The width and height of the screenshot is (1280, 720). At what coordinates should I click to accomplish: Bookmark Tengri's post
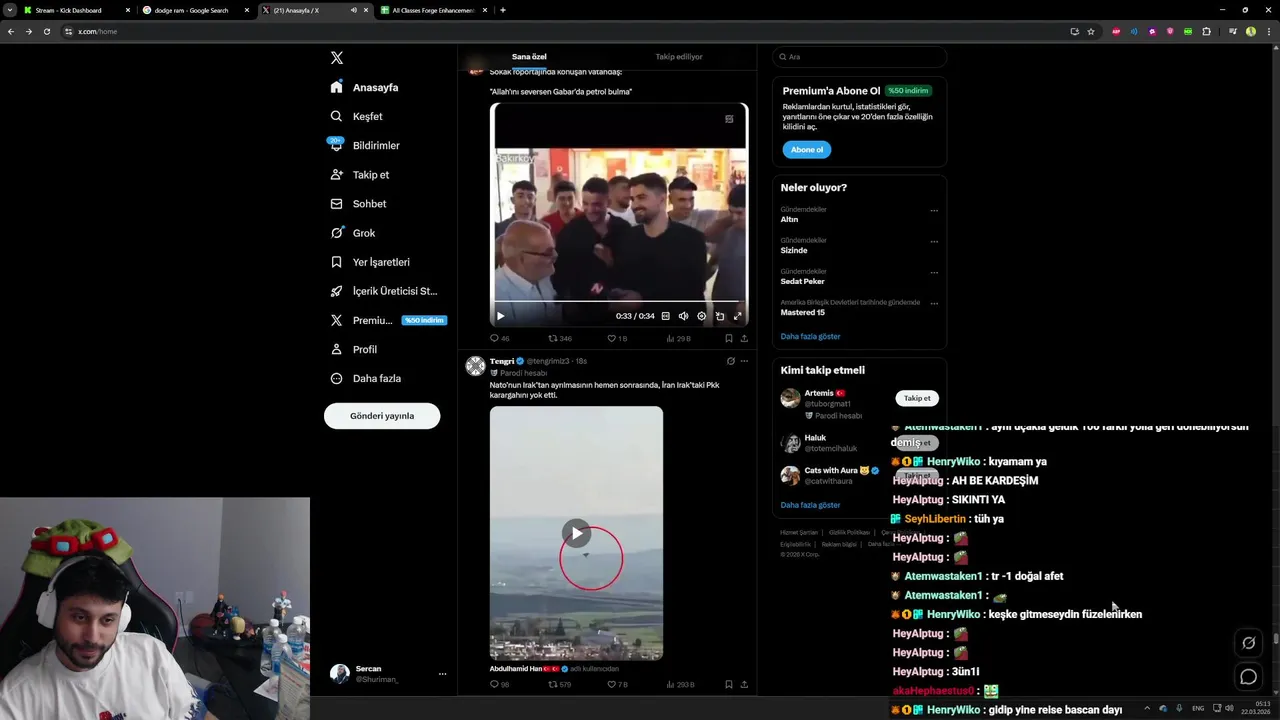728,684
